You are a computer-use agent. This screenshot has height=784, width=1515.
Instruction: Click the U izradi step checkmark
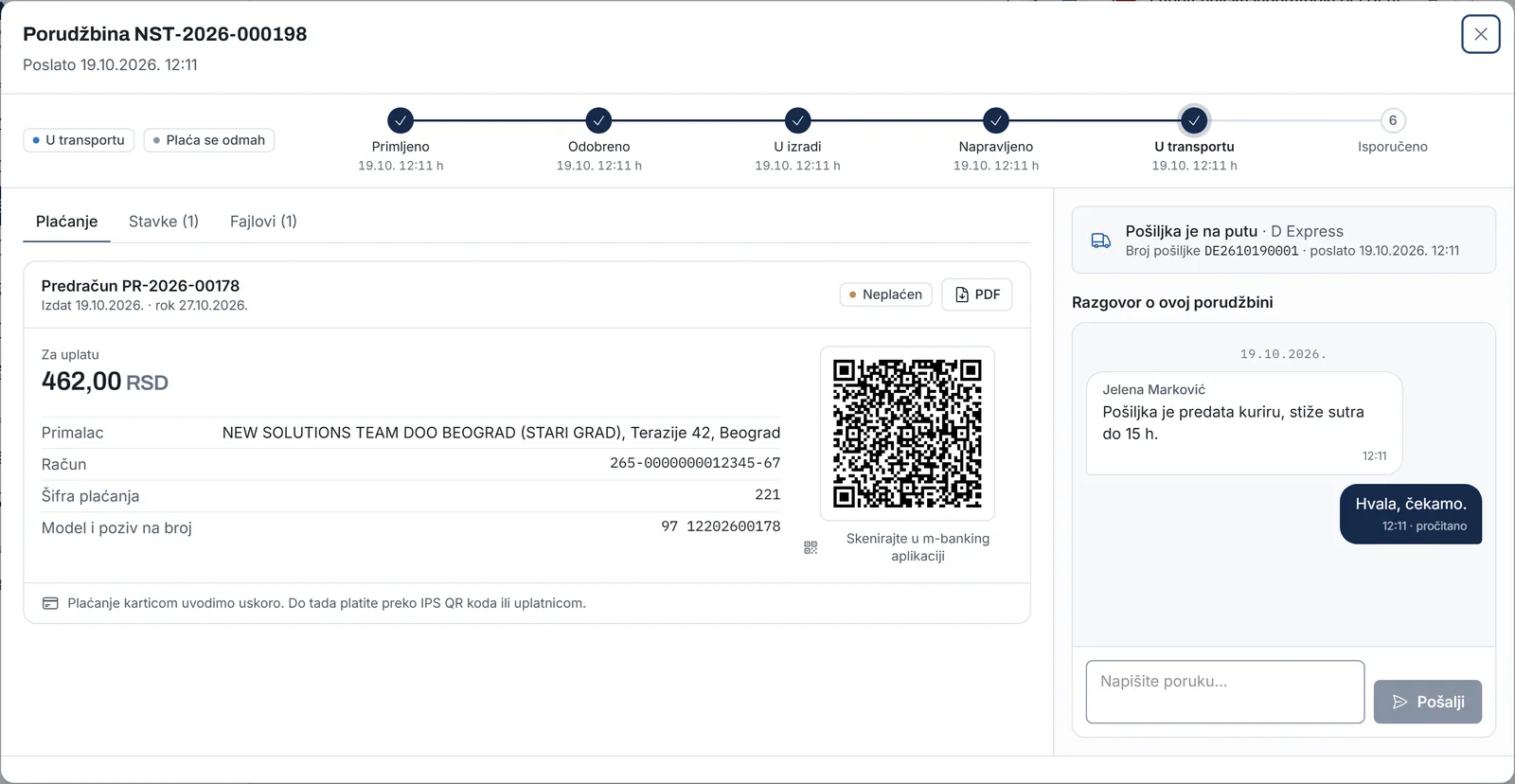point(798,120)
